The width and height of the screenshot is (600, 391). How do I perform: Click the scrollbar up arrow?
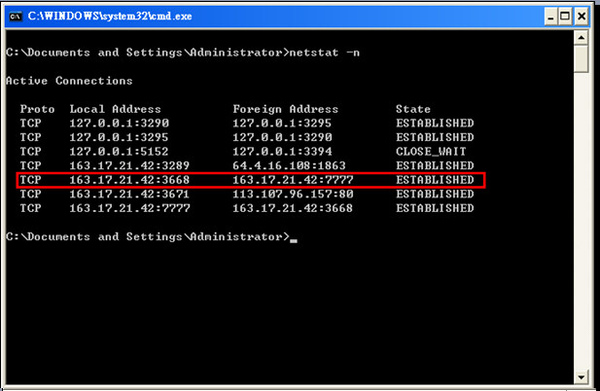click(x=581, y=37)
